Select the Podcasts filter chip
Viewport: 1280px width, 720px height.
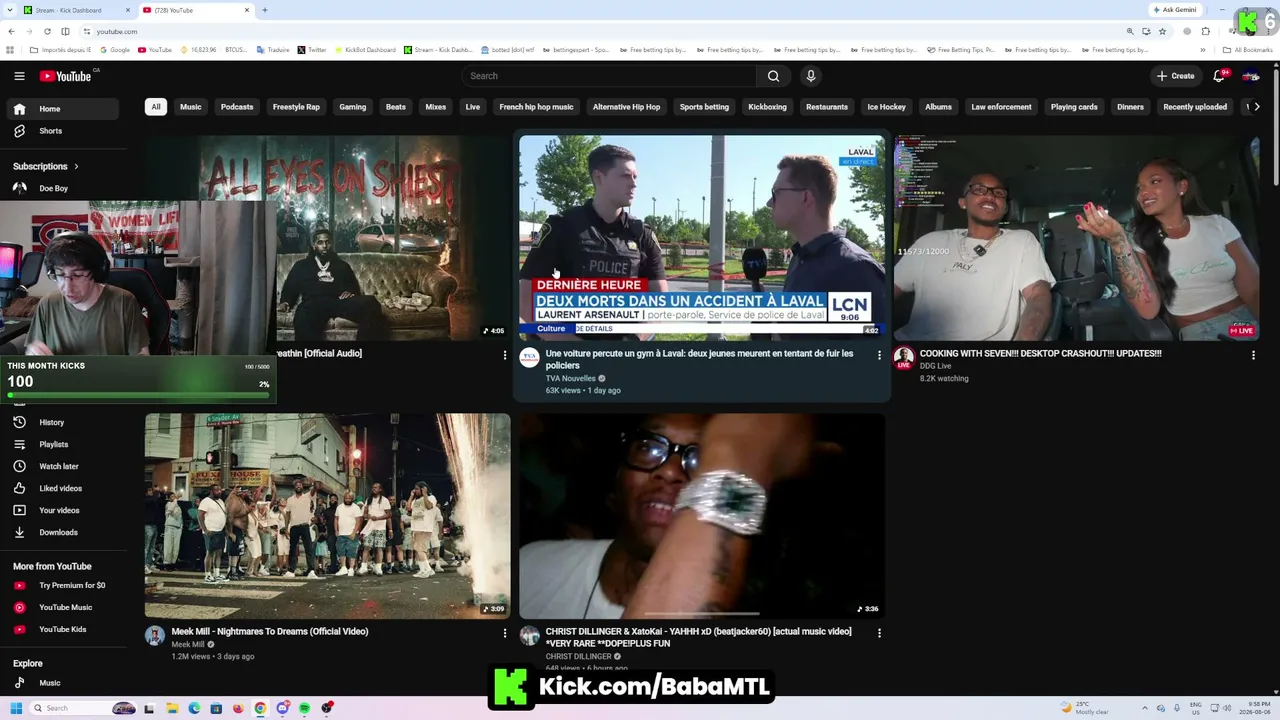pyautogui.click(x=237, y=107)
